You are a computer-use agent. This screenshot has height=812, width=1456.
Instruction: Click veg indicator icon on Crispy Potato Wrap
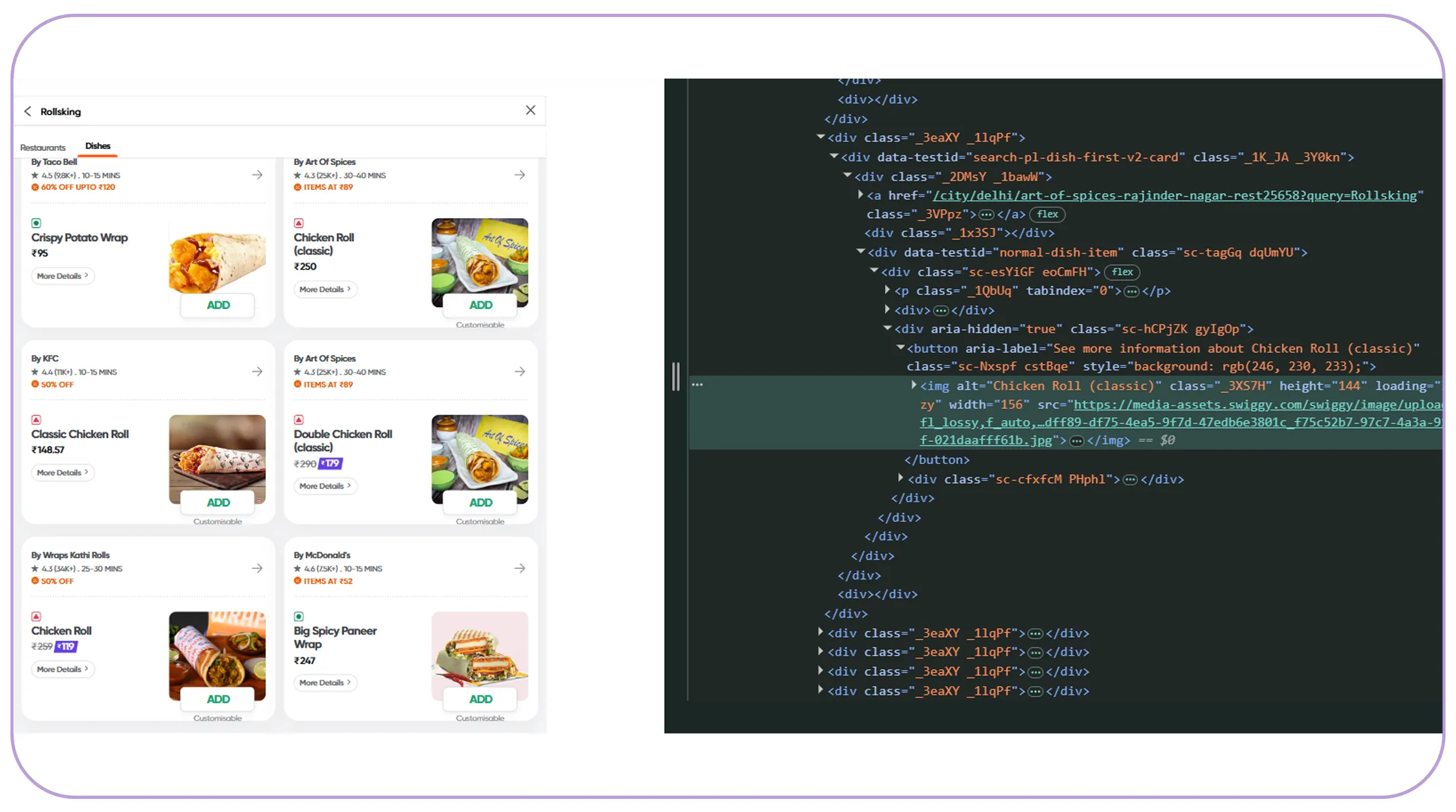pyautogui.click(x=36, y=223)
